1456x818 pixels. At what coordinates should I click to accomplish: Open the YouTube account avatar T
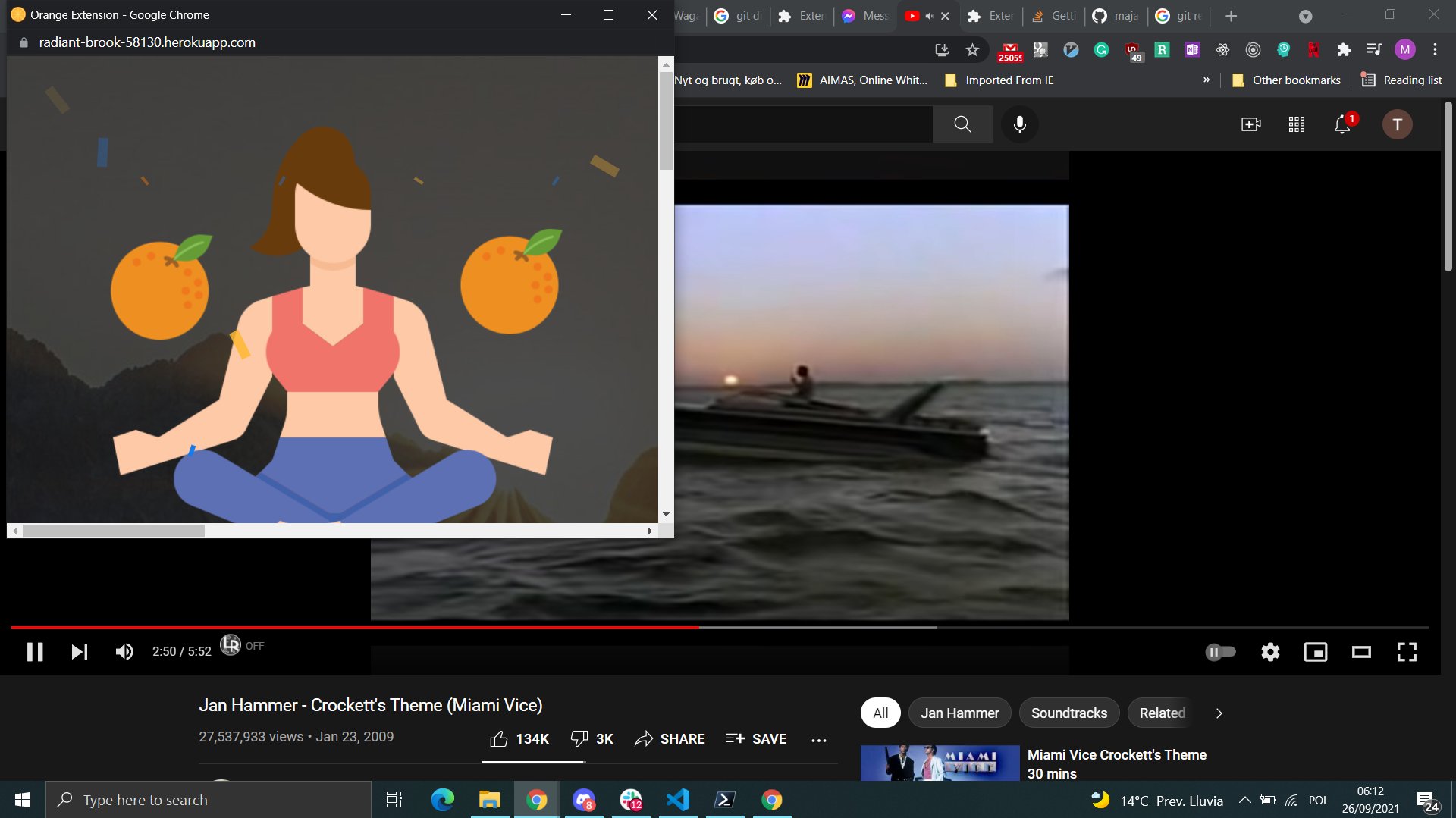tap(1397, 124)
